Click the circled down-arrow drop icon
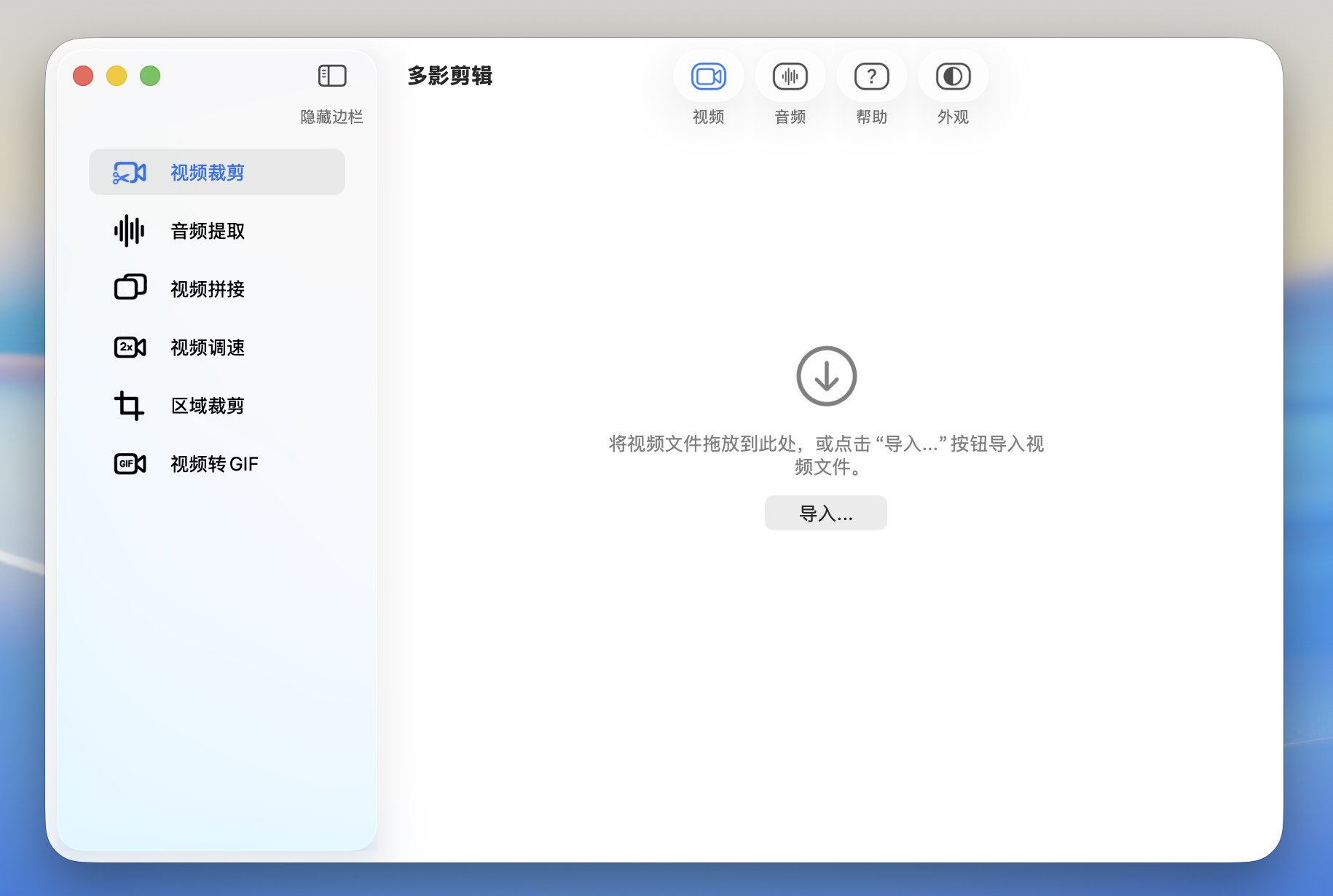This screenshot has height=896, width=1333. click(826, 376)
